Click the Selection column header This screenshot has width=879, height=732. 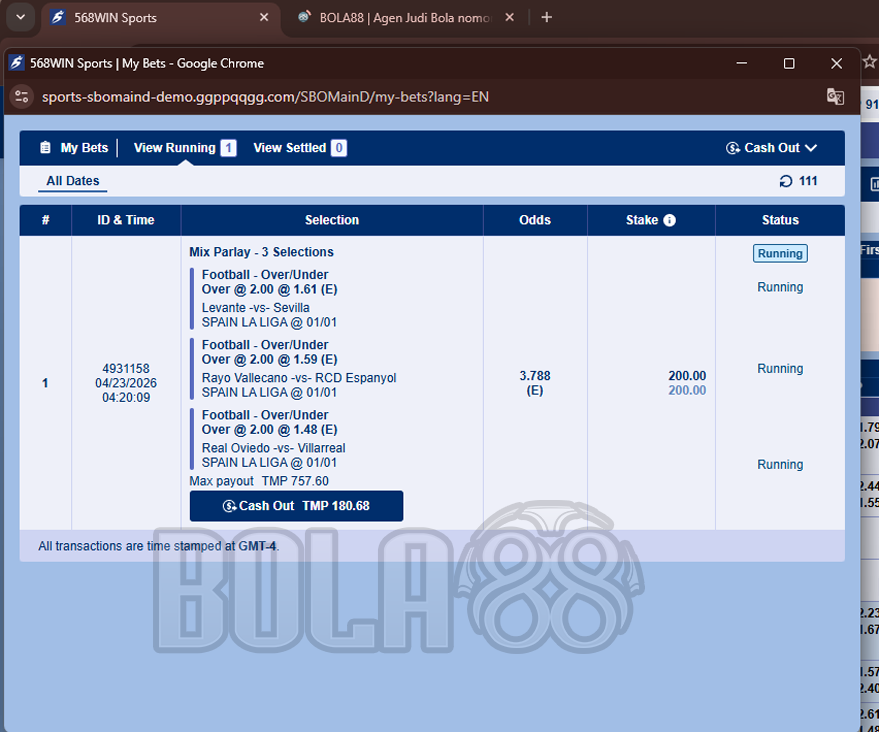[x=332, y=220]
